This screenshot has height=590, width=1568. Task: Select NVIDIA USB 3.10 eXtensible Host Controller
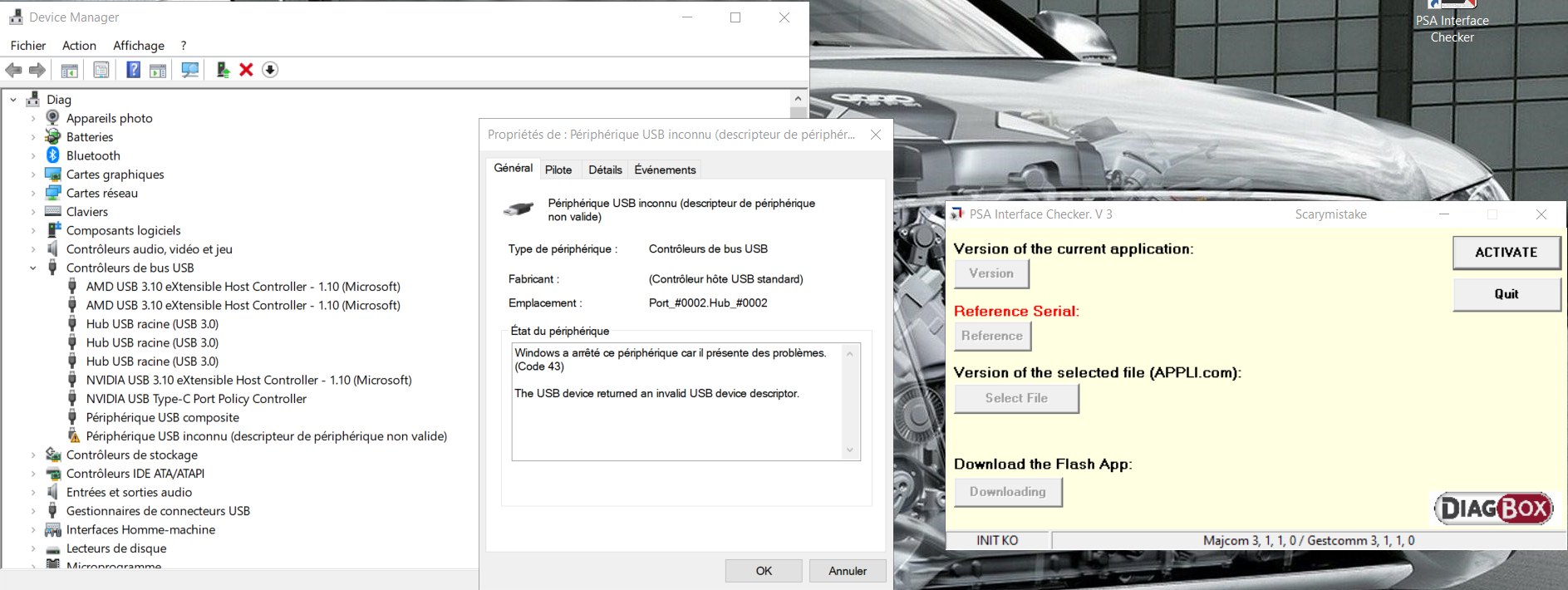click(x=248, y=380)
